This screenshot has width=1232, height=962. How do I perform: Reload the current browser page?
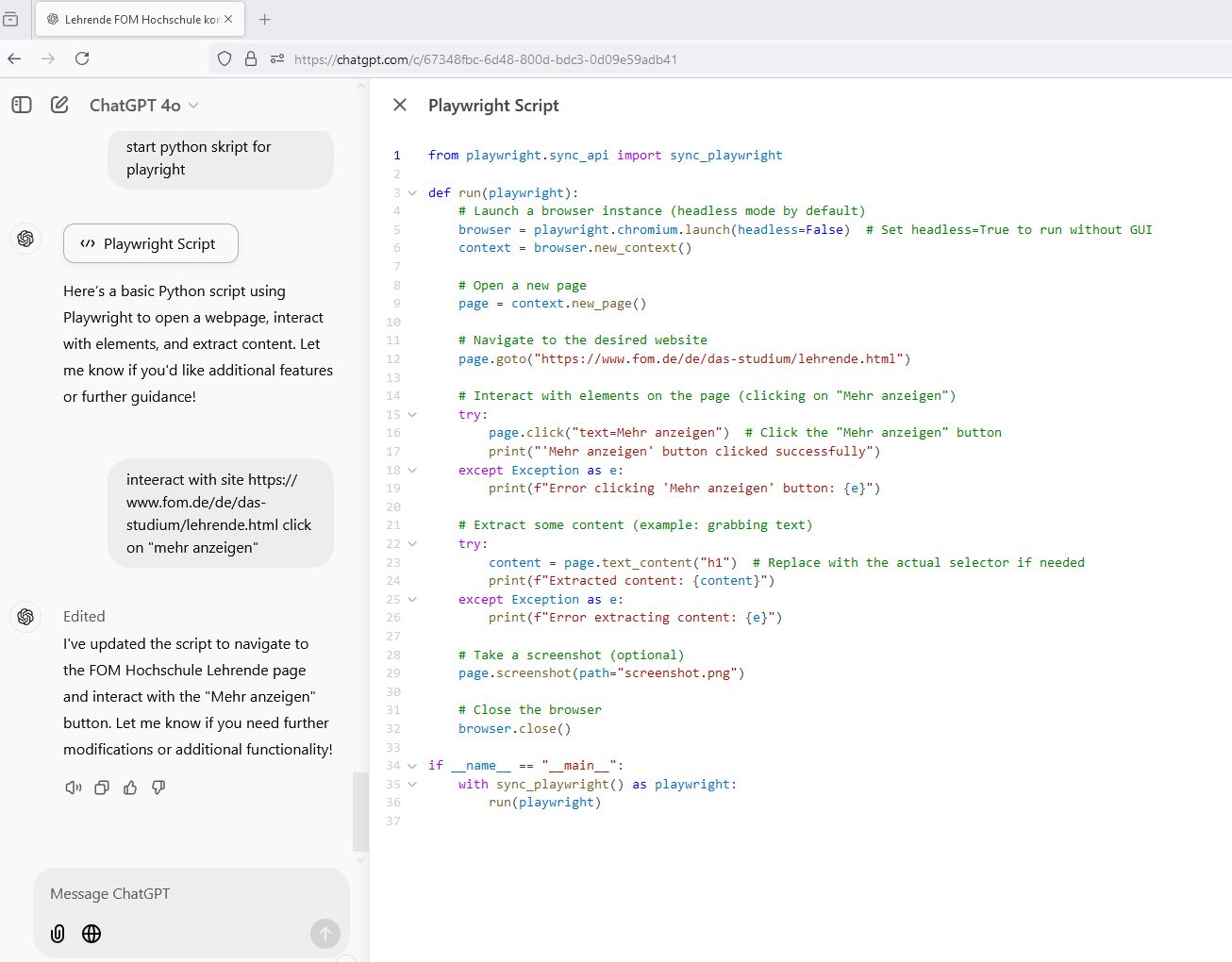click(x=82, y=58)
